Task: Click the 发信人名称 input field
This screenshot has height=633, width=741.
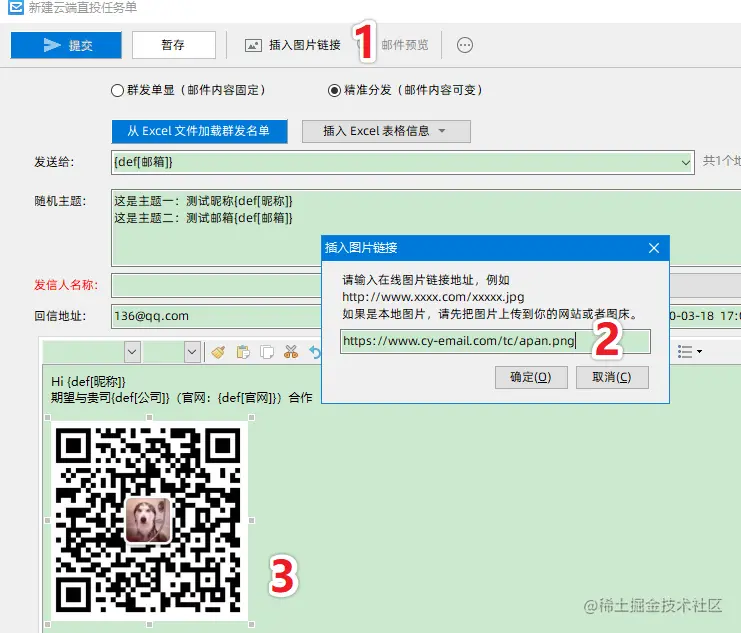Action: [216, 285]
